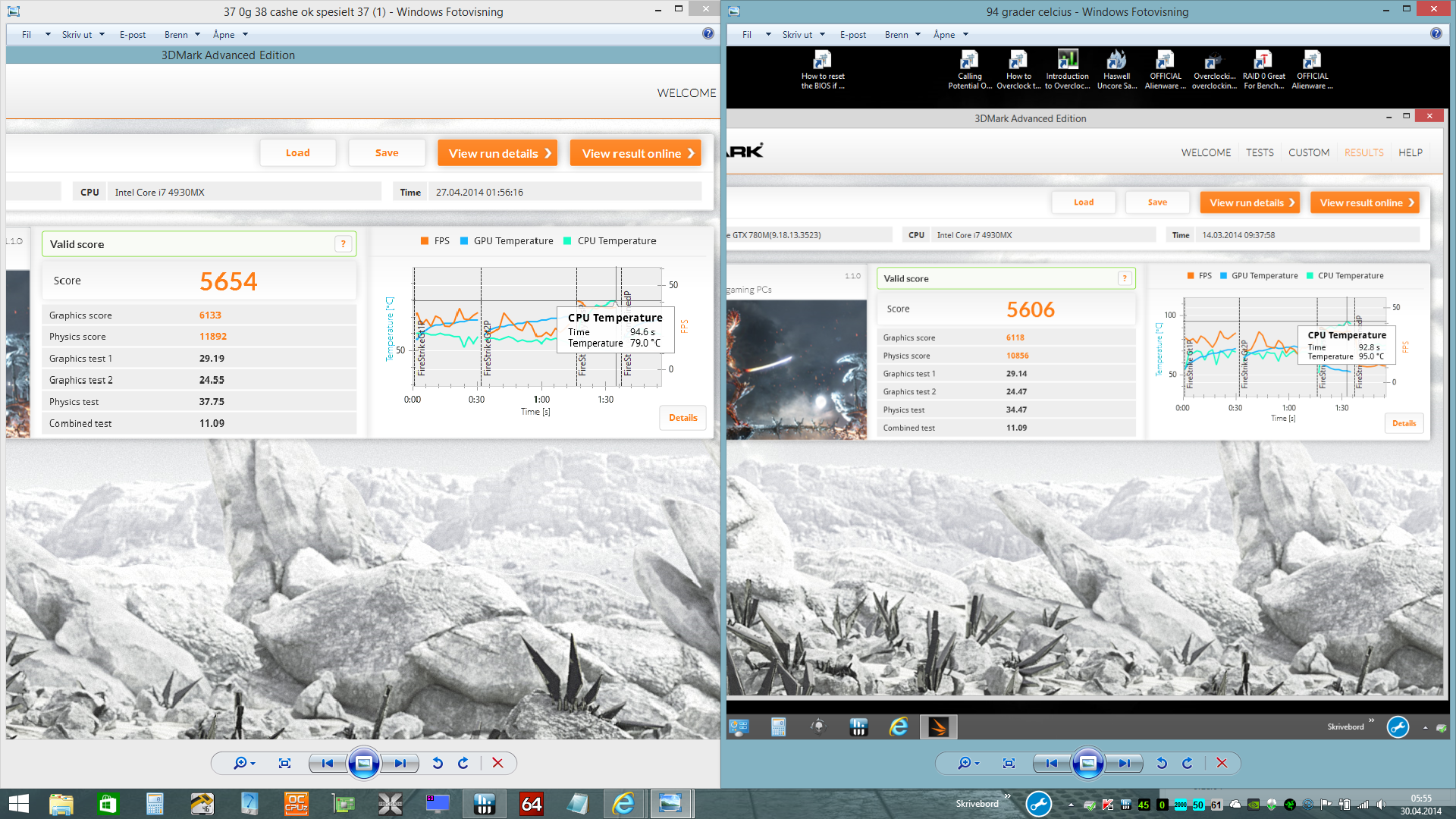Click the actual size icon in left viewer

coord(284,763)
